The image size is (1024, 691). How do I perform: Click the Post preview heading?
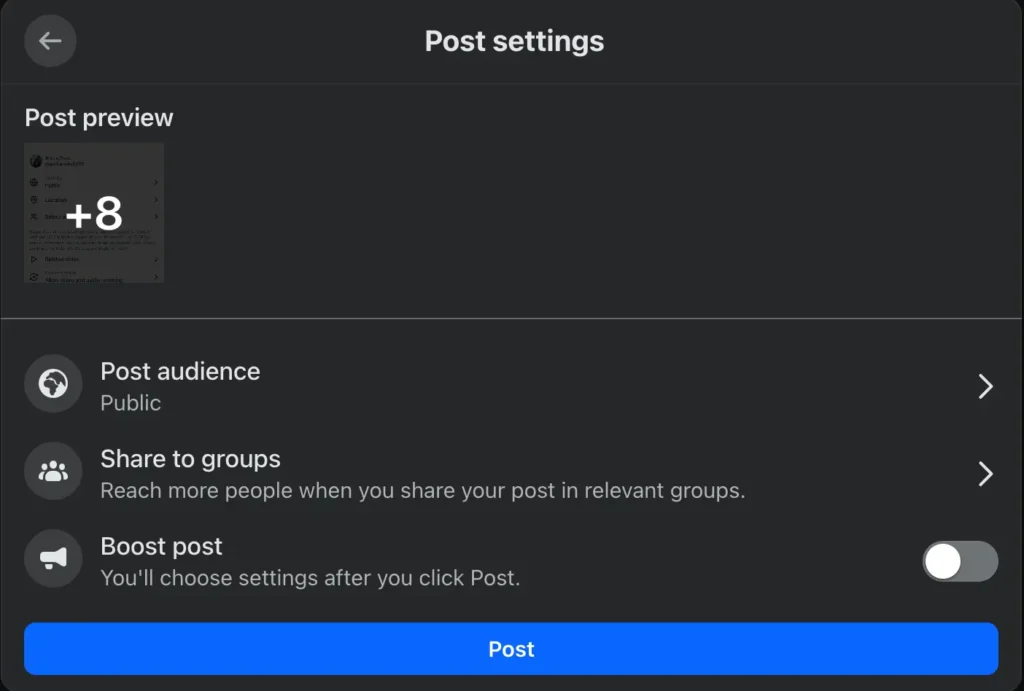coord(99,118)
